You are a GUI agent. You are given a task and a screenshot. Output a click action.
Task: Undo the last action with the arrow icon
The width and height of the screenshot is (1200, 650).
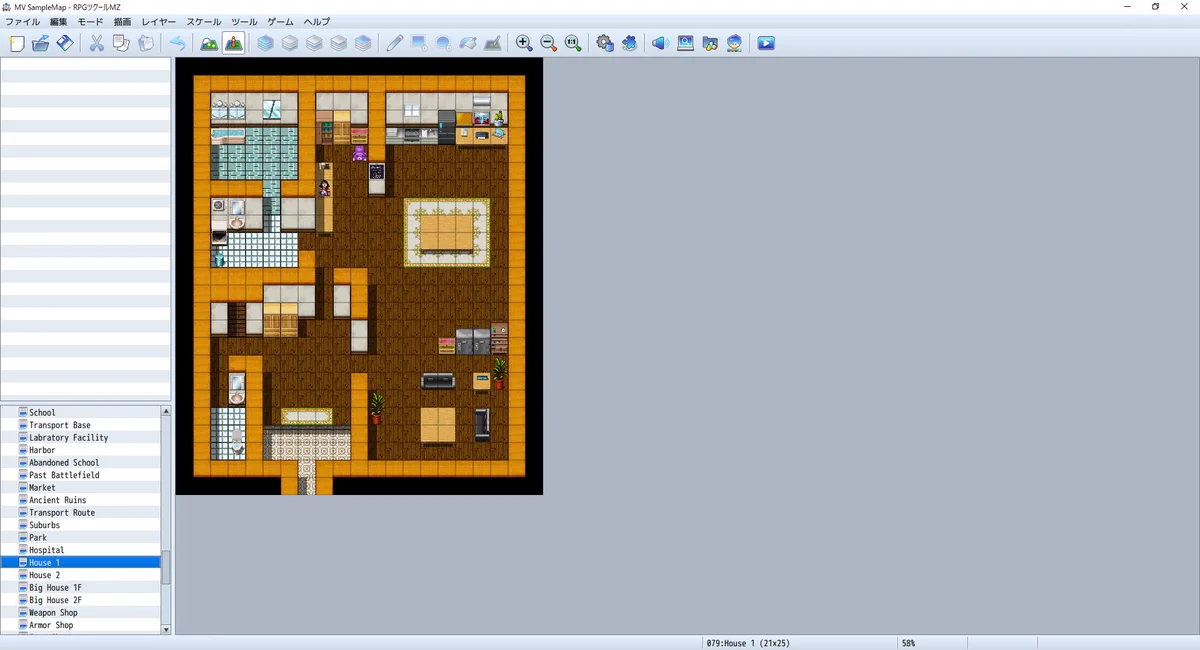coord(177,43)
